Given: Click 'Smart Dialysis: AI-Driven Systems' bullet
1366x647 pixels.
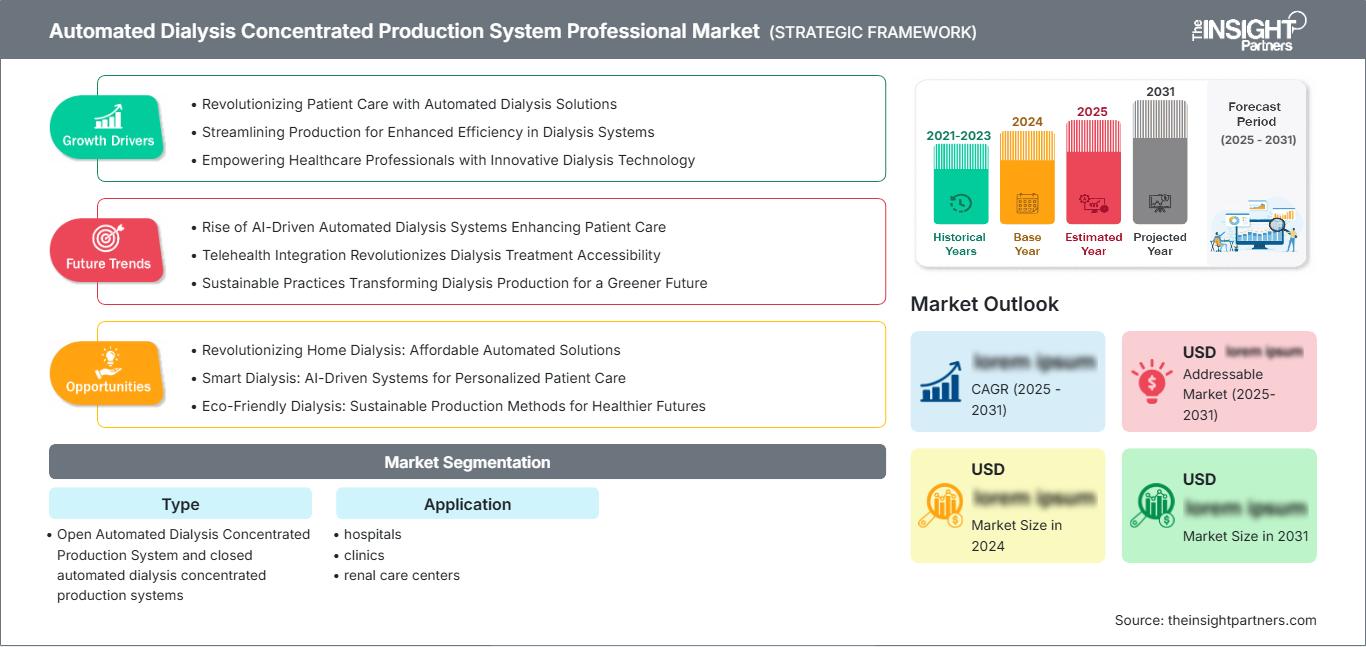Looking at the screenshot, I should tap(414, 378).
